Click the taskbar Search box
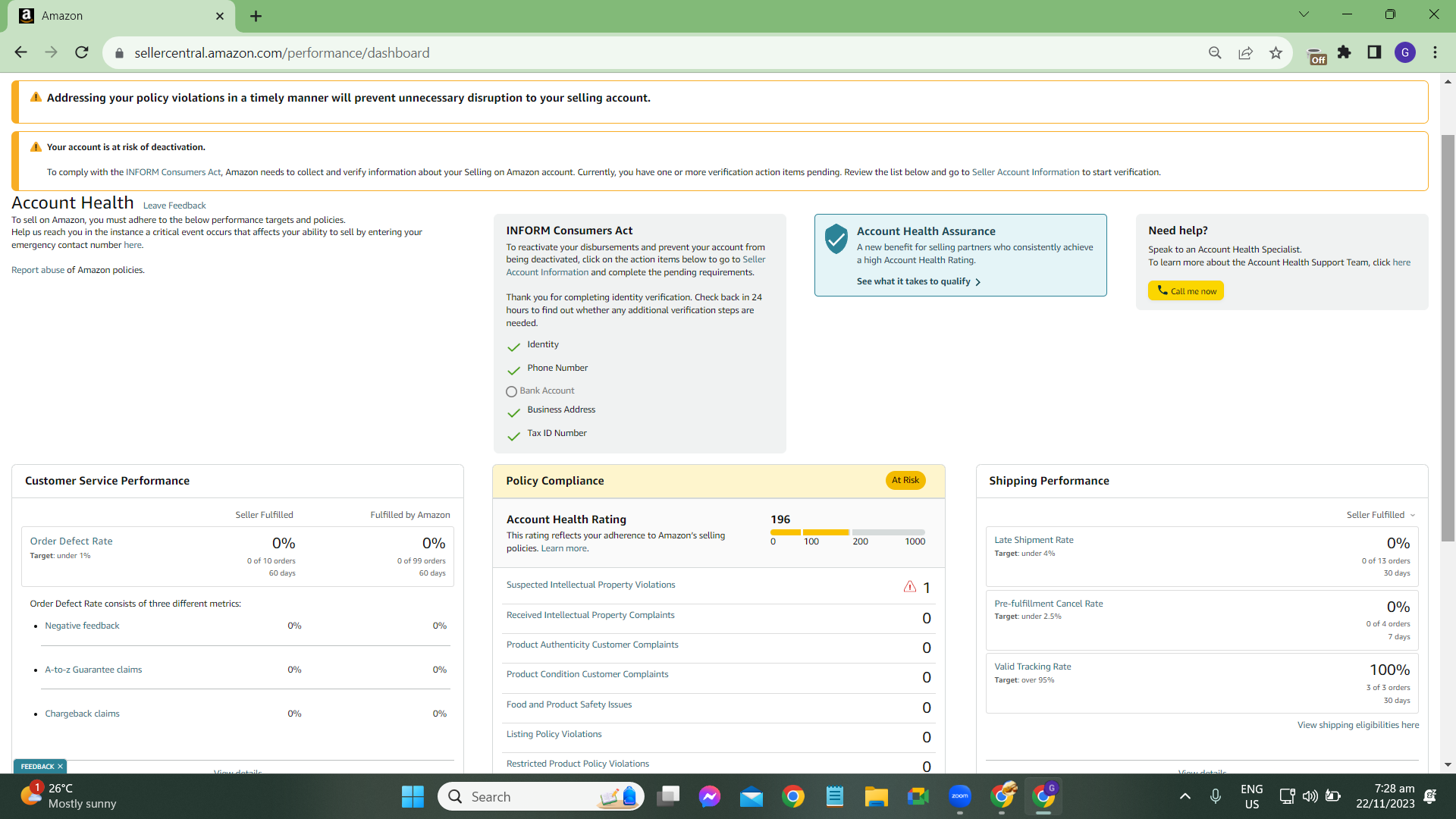Screen dimensions: 1456x819 (541, 796)
